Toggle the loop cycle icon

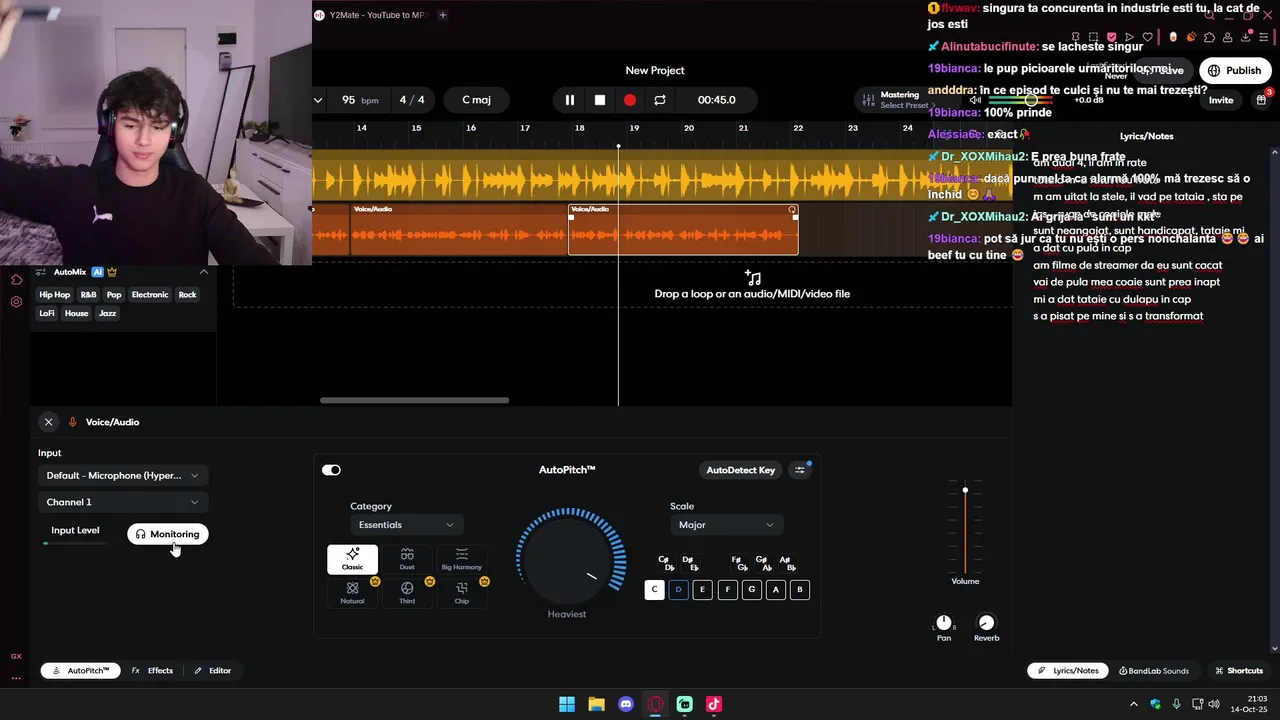point(660,100)
